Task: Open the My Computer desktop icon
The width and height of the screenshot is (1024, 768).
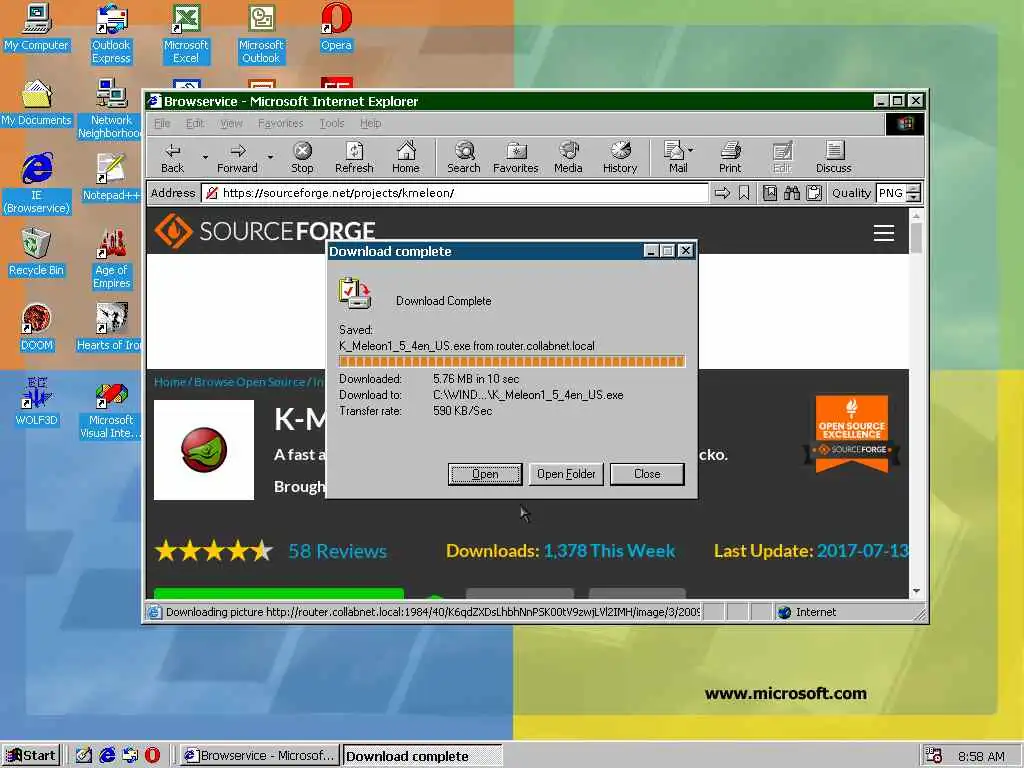Action: click(x=36, y=27)
